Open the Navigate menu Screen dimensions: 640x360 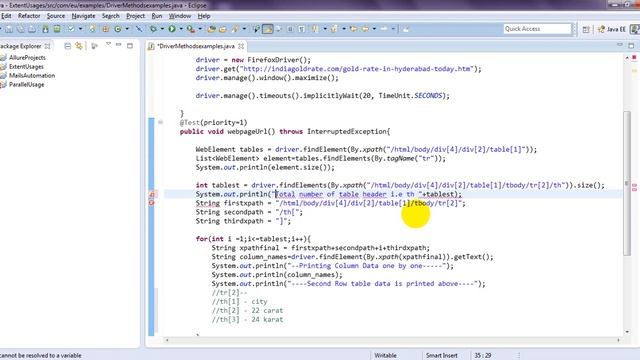tap(83, 16)
